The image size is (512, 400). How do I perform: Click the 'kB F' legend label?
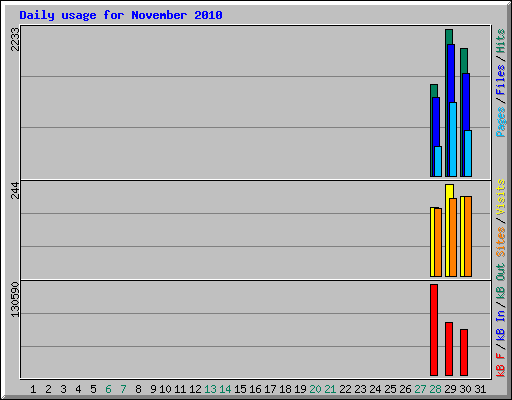tap(501, 365)
